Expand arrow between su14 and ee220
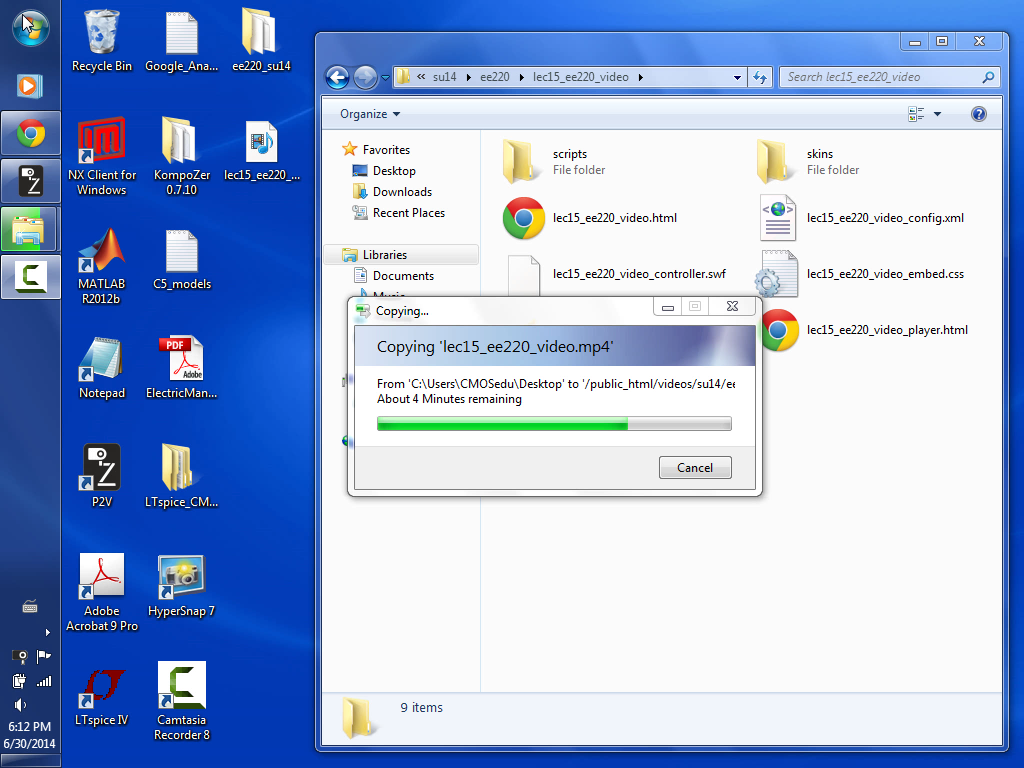The height and width of the screenshot is (768, 1024). 468,77
